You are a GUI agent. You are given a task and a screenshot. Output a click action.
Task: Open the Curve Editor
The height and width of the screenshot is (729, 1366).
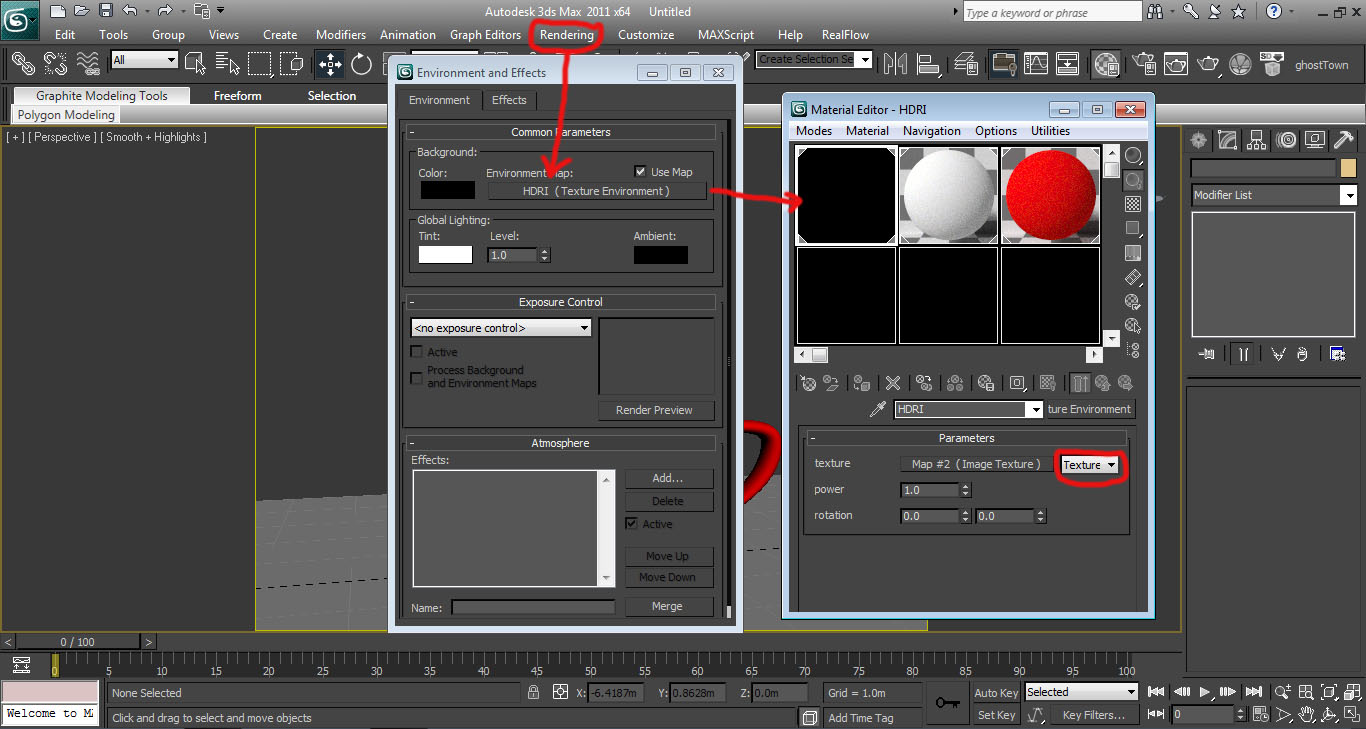pyautogui.click(x=1035, y=64)
